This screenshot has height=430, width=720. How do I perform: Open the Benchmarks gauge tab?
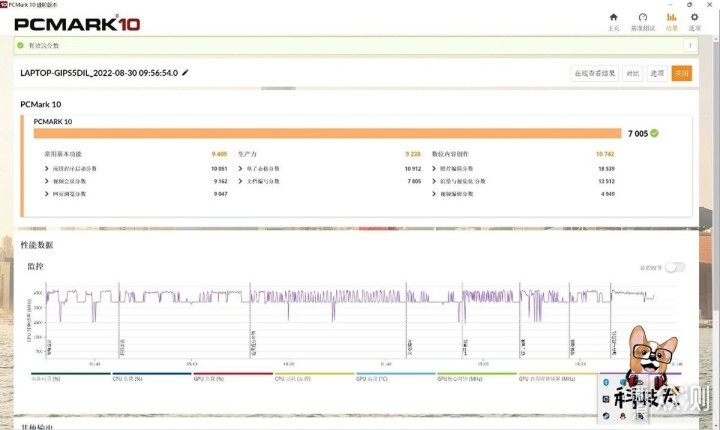point(643,22)
